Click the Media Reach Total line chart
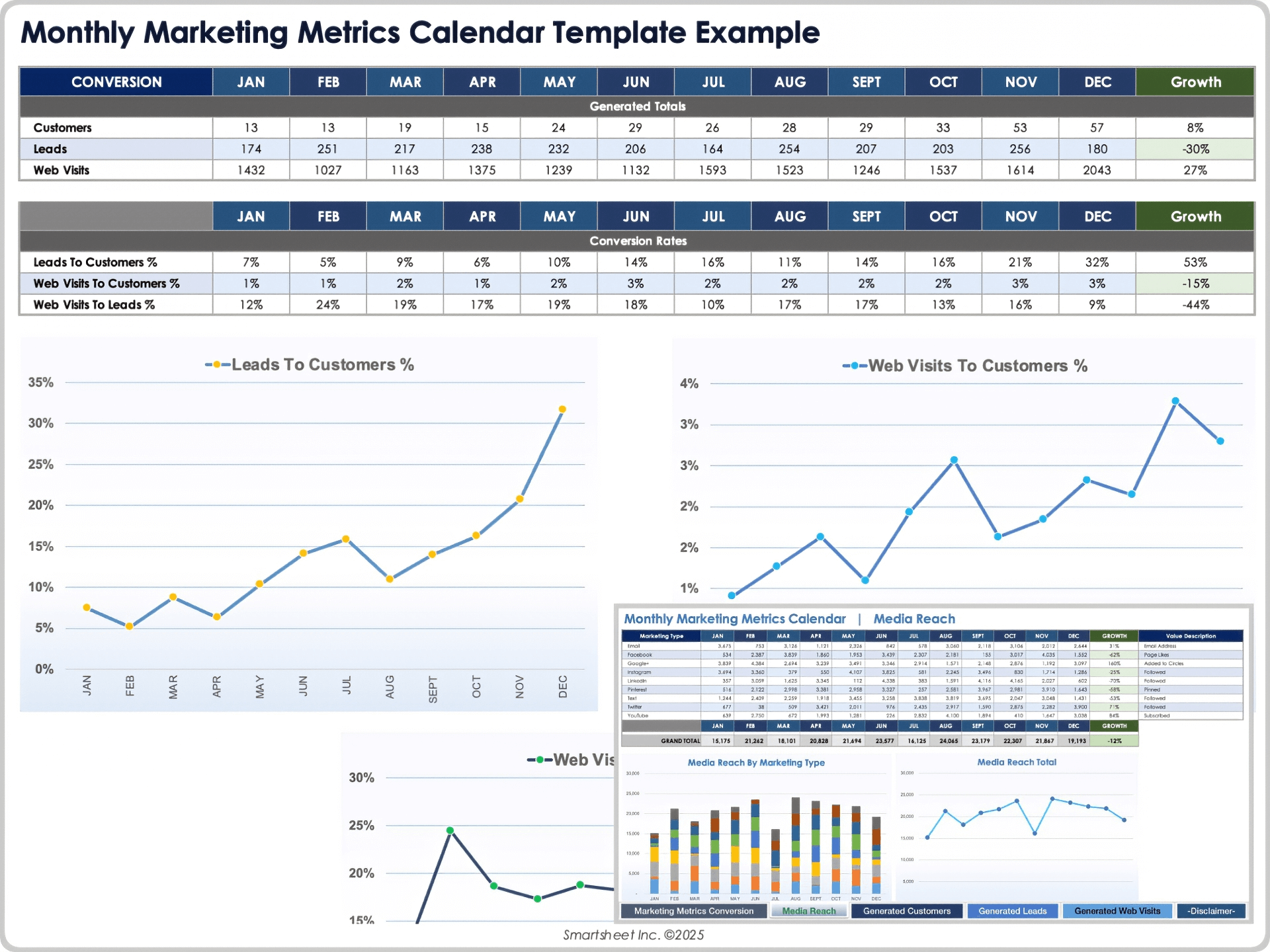This screenshot has width=1270, height=952. (1017, 826)
